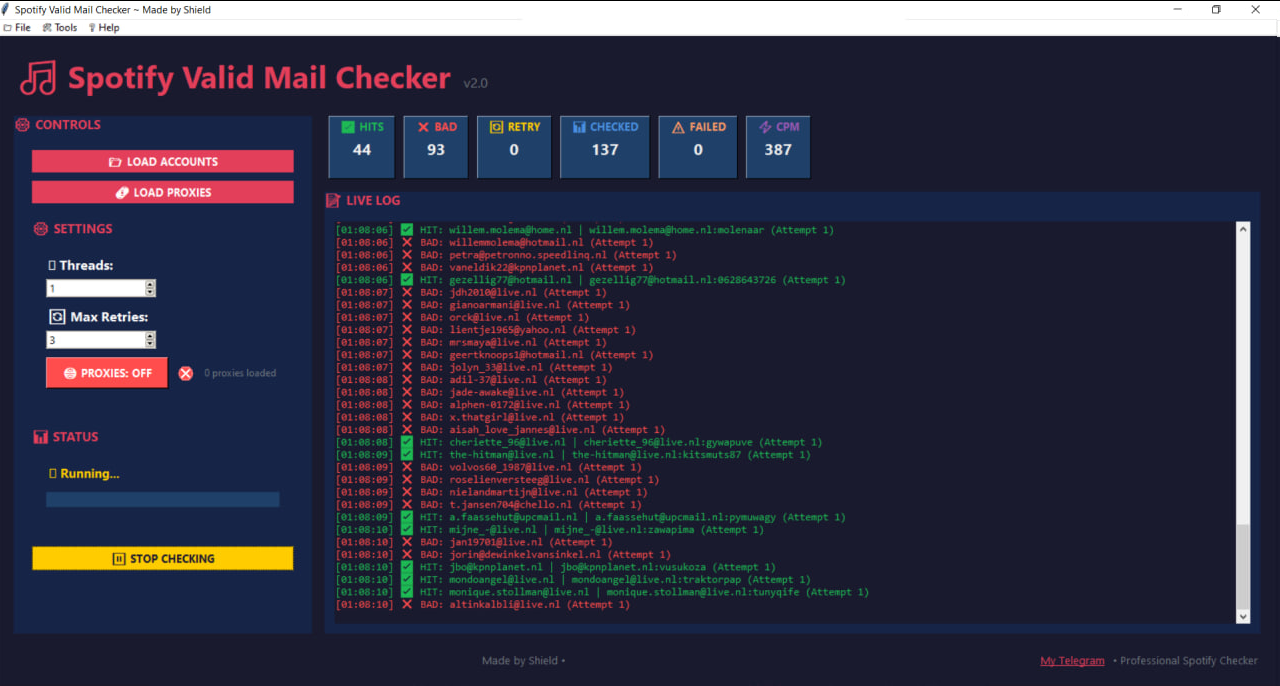Click the link icon on LOAD PROXIES
Image resolution: width=1280 pixels, height=686 pixels.
(122, 193)
